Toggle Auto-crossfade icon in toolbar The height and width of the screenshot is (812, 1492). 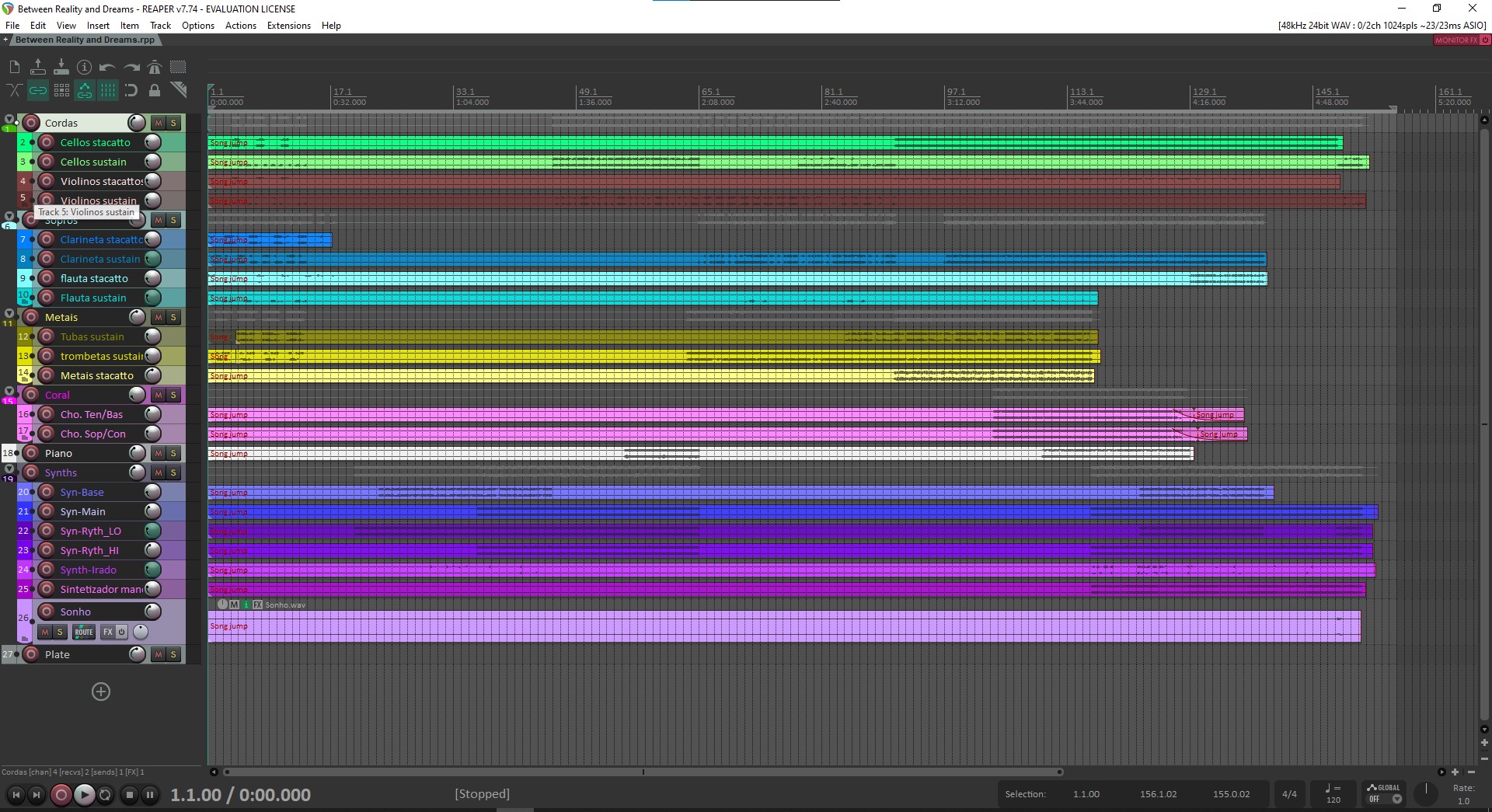coord(14,91)
